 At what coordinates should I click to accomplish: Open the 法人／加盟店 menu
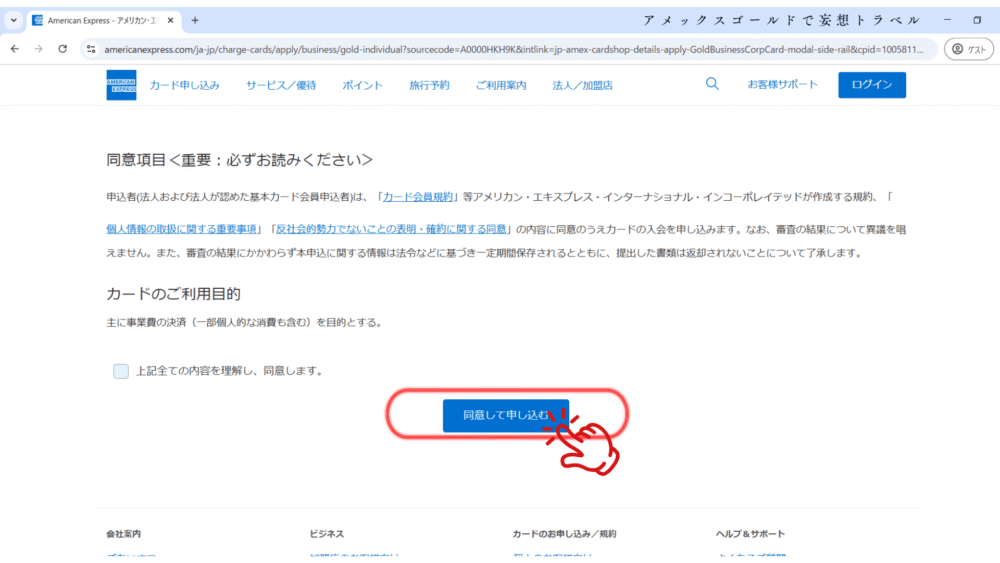(x=582, y=85)
